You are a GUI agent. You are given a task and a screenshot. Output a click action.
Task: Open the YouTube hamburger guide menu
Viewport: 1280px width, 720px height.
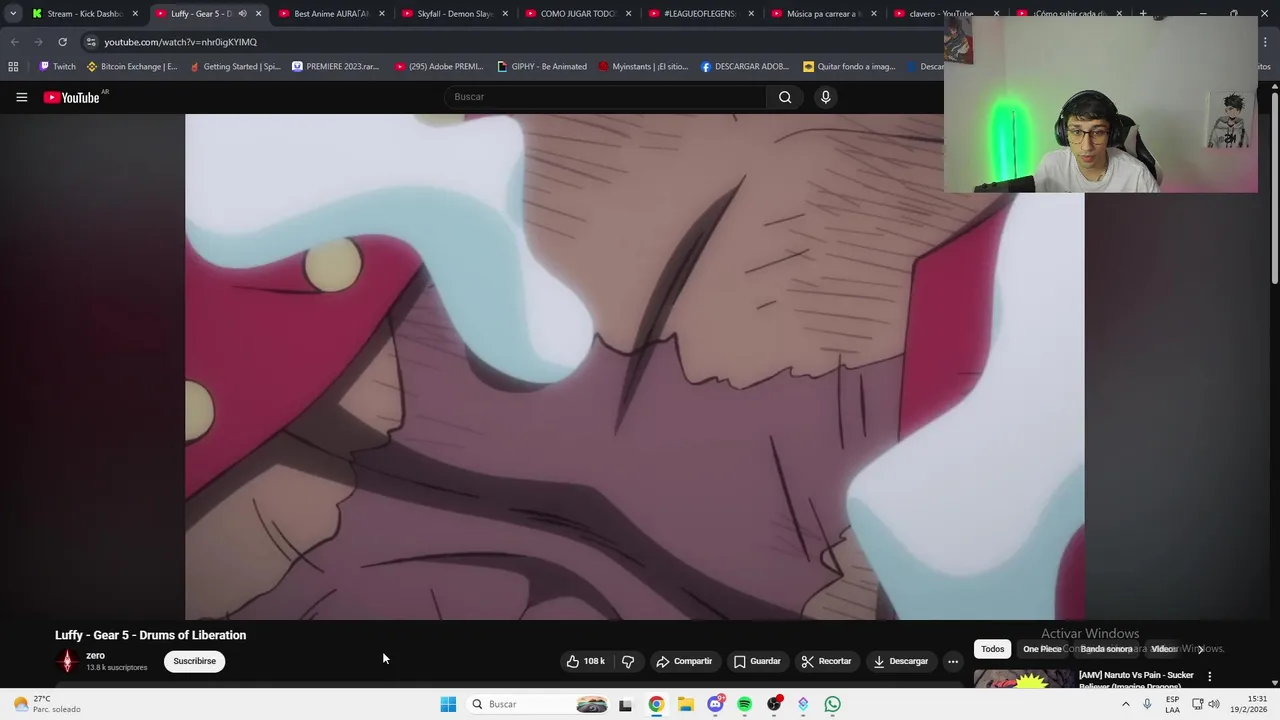tap(21, 97)
